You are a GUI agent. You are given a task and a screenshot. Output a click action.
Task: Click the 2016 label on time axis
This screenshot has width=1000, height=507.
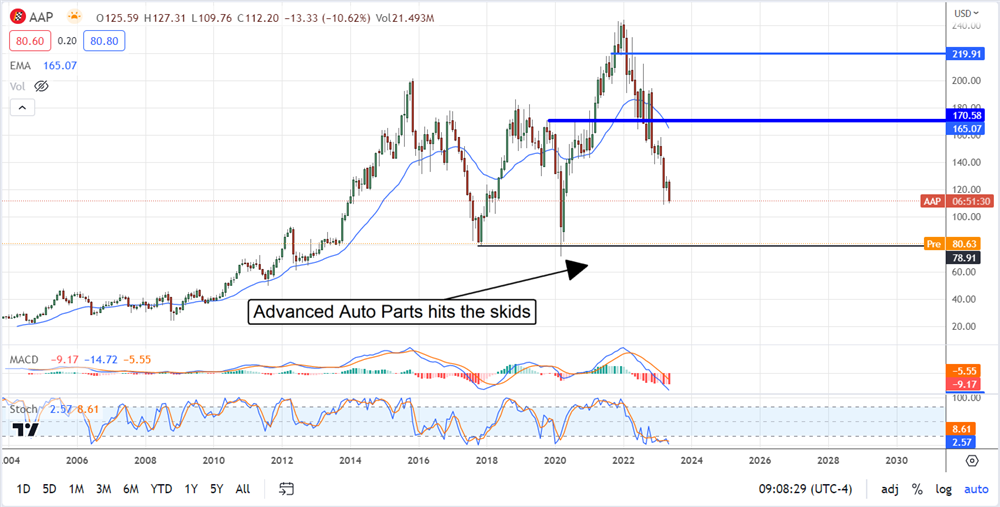418,460
